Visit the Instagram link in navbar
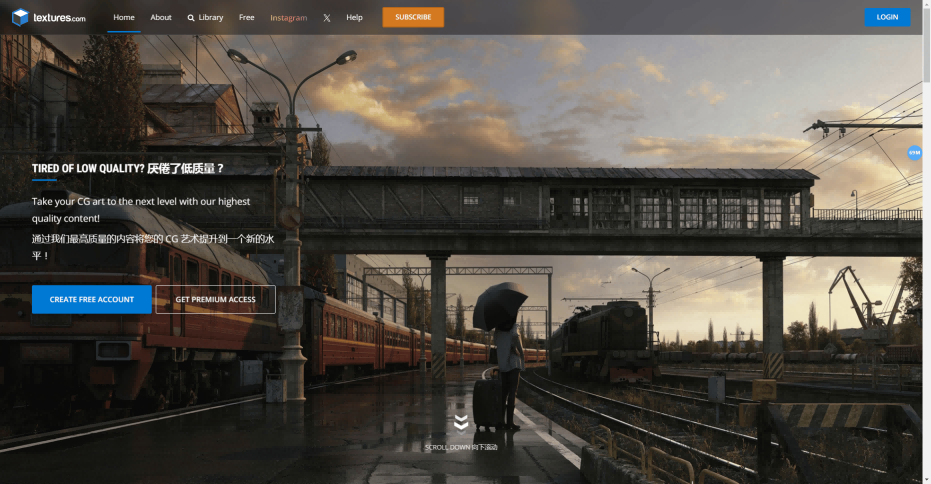 click(x=288, y=17)
